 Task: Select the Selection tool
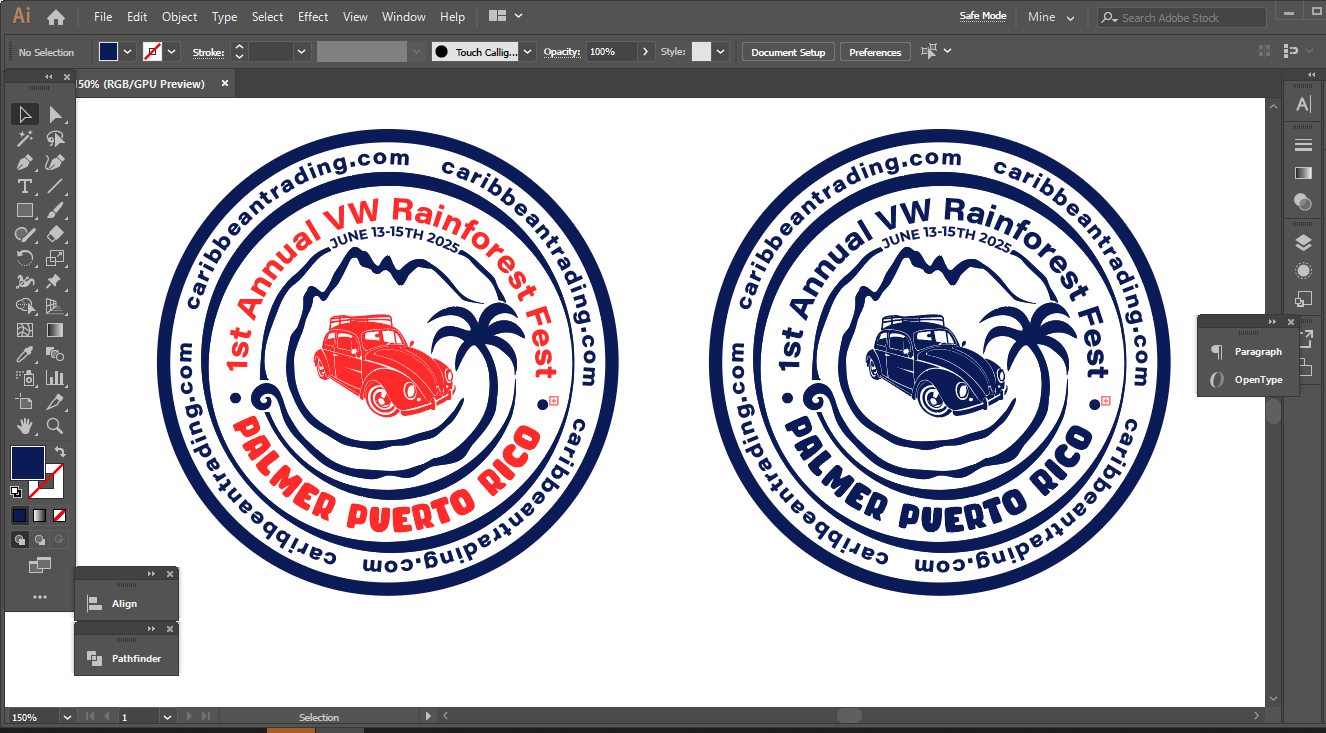point(25,114)
